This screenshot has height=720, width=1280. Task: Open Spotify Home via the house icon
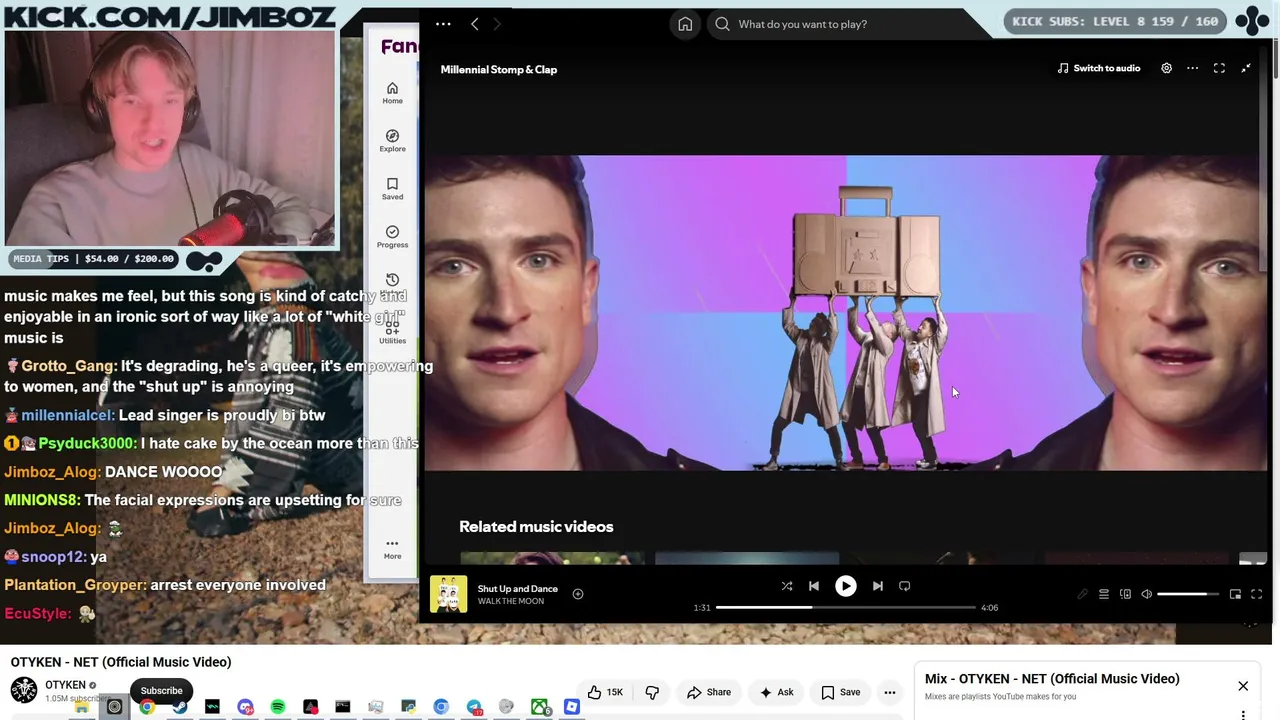tap(685, 24)
